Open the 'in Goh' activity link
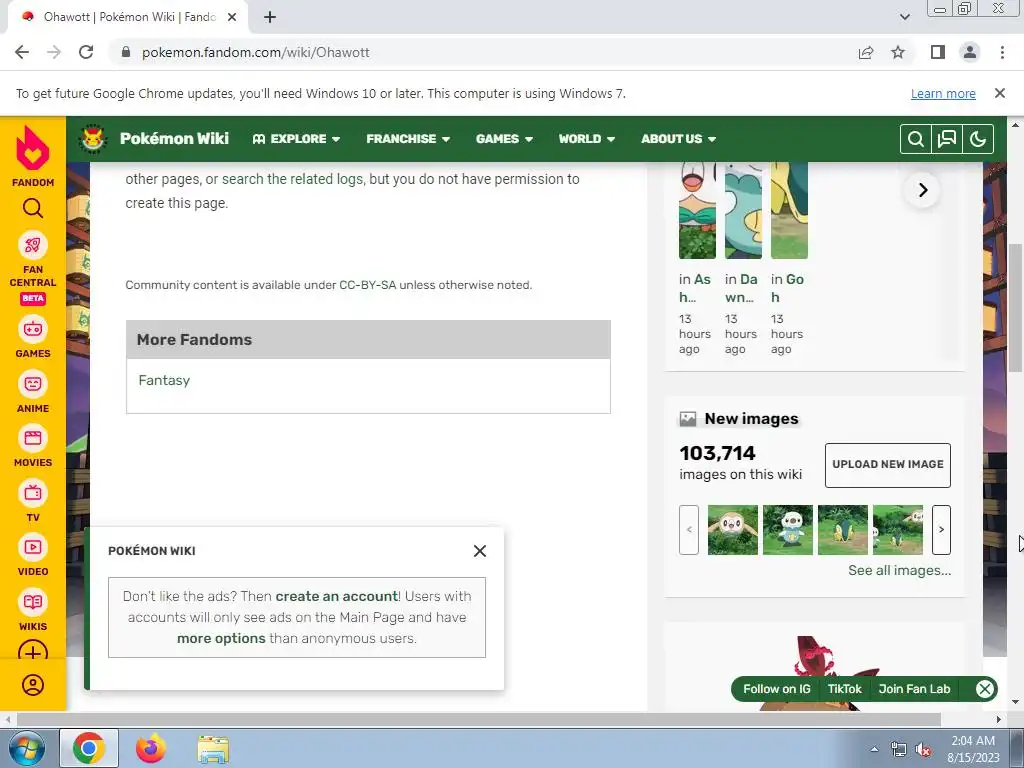This screenshot has height=768, width=1024. [787, 288]
